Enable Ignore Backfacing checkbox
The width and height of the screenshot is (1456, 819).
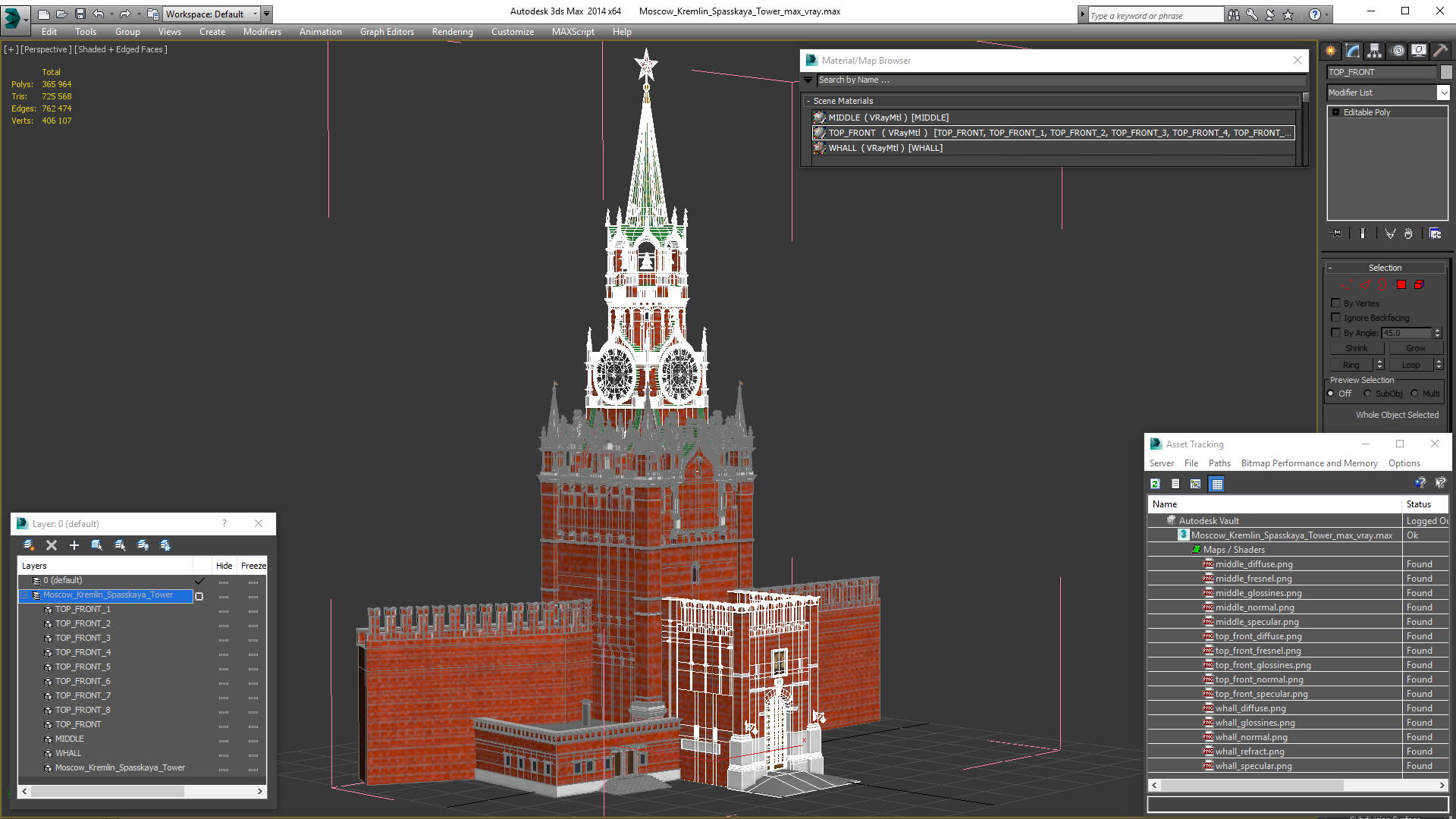coord(1336,318)
